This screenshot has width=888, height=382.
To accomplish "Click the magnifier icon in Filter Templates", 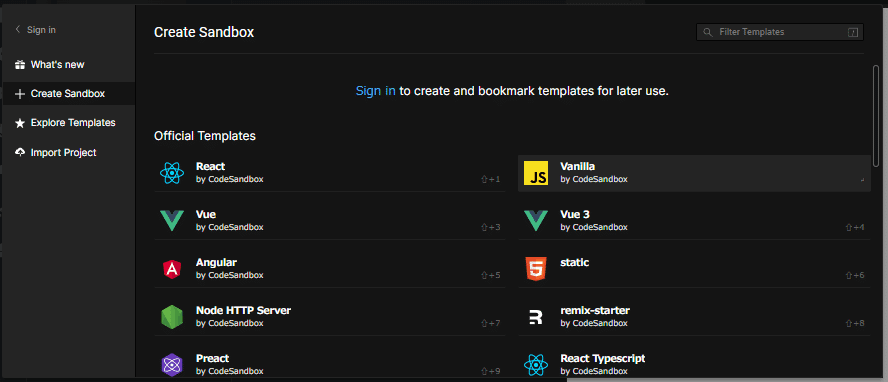I will (x=707, y=32).
